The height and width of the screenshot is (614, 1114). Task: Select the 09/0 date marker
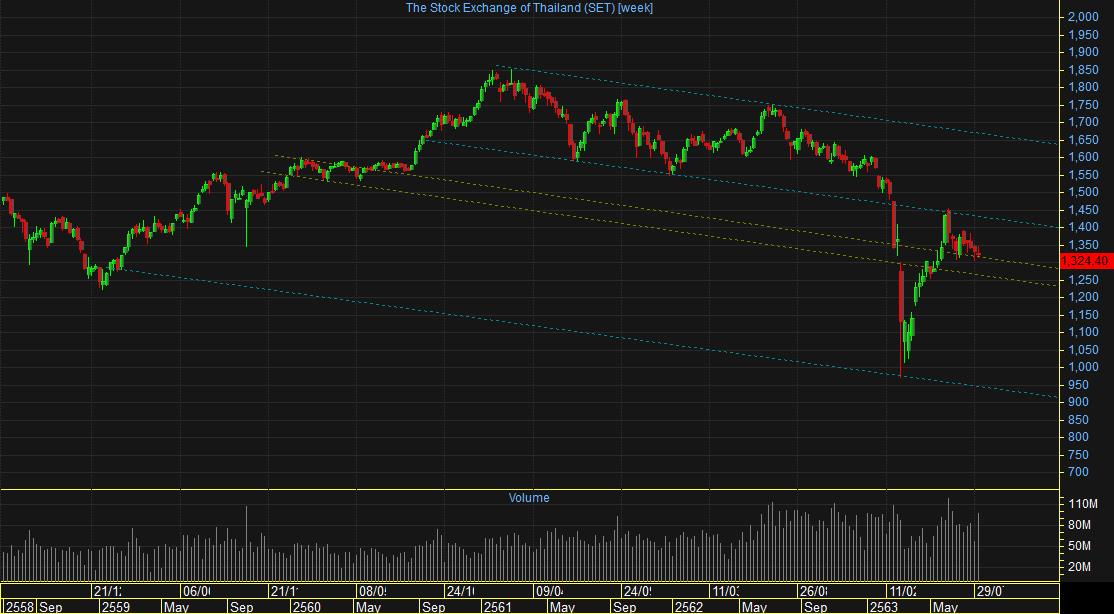tap(549, 591)
